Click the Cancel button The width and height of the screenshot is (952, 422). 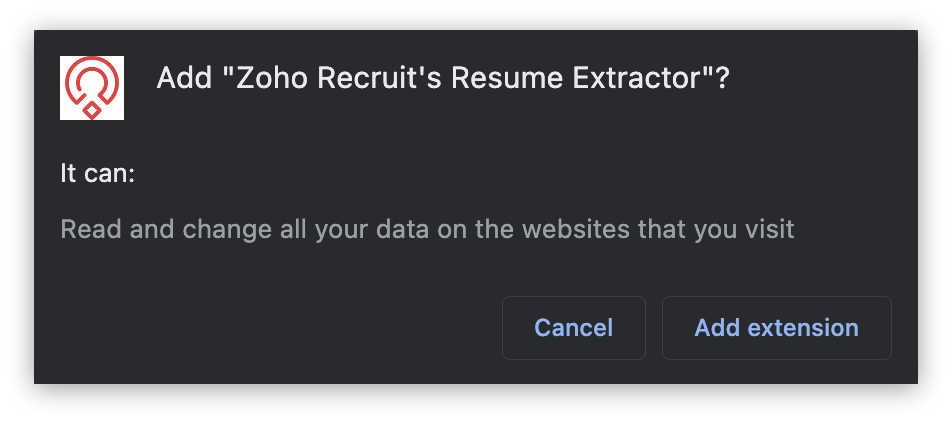[573, 327]
